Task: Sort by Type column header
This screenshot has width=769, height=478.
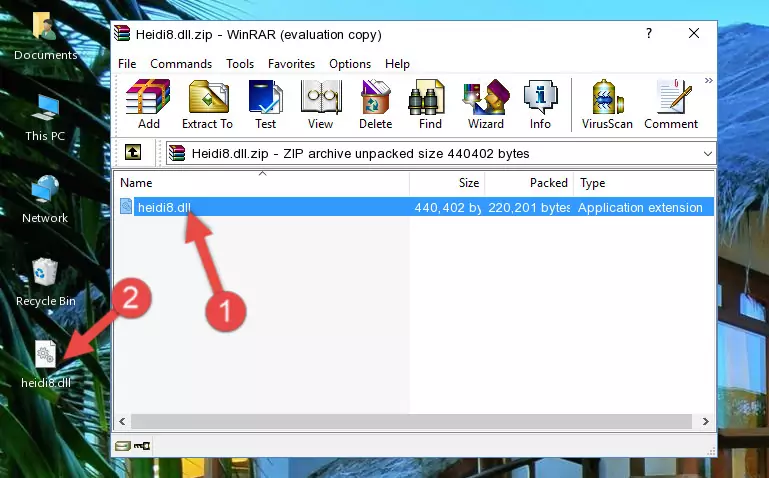Action: (643, 182)
